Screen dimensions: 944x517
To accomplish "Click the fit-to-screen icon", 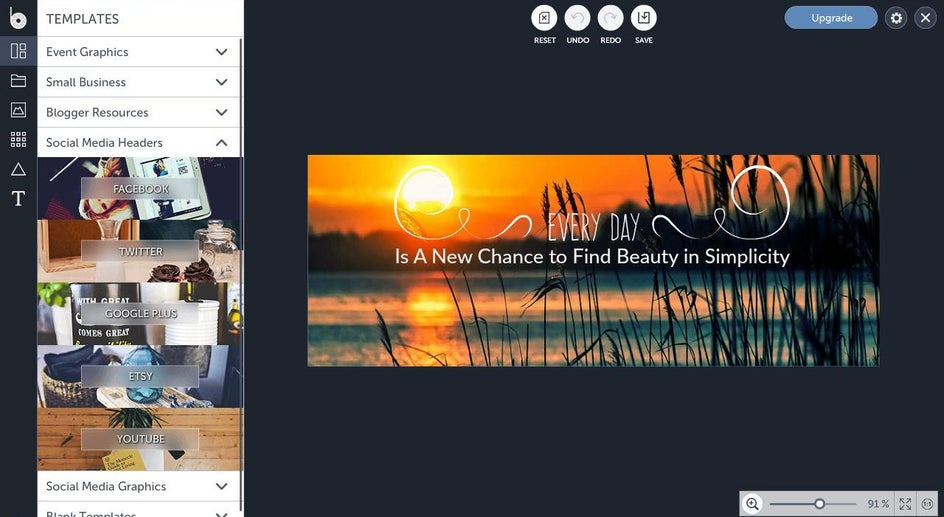I will coord(905,504).
